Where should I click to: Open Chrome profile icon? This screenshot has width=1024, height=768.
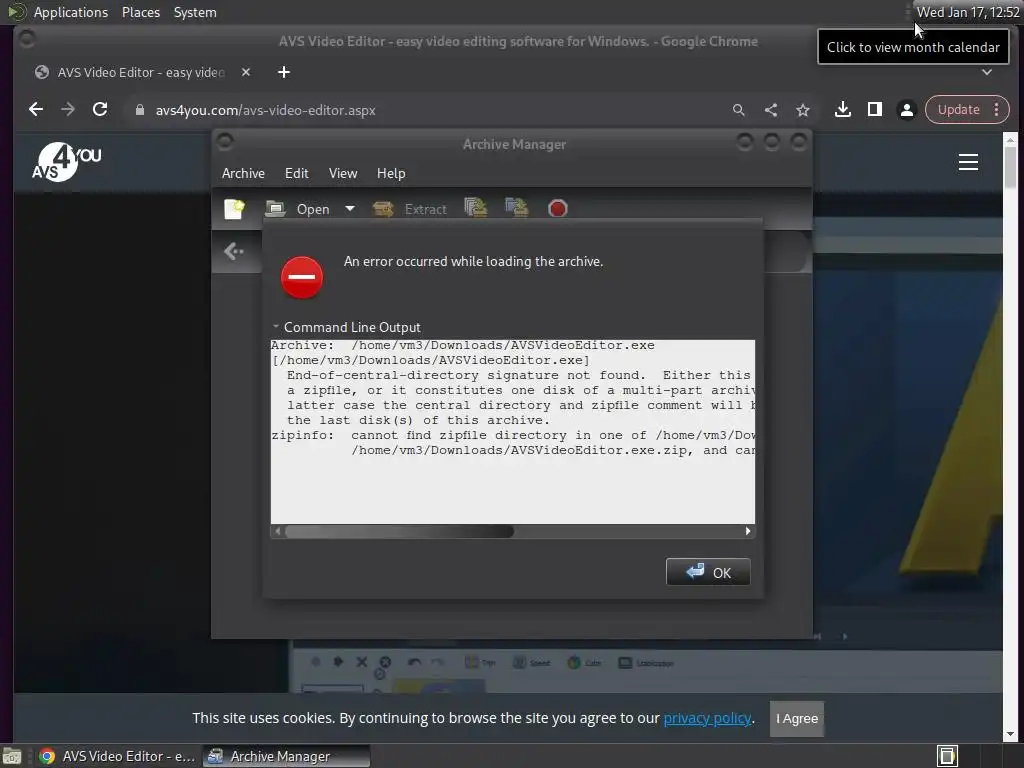click(906, 110)
